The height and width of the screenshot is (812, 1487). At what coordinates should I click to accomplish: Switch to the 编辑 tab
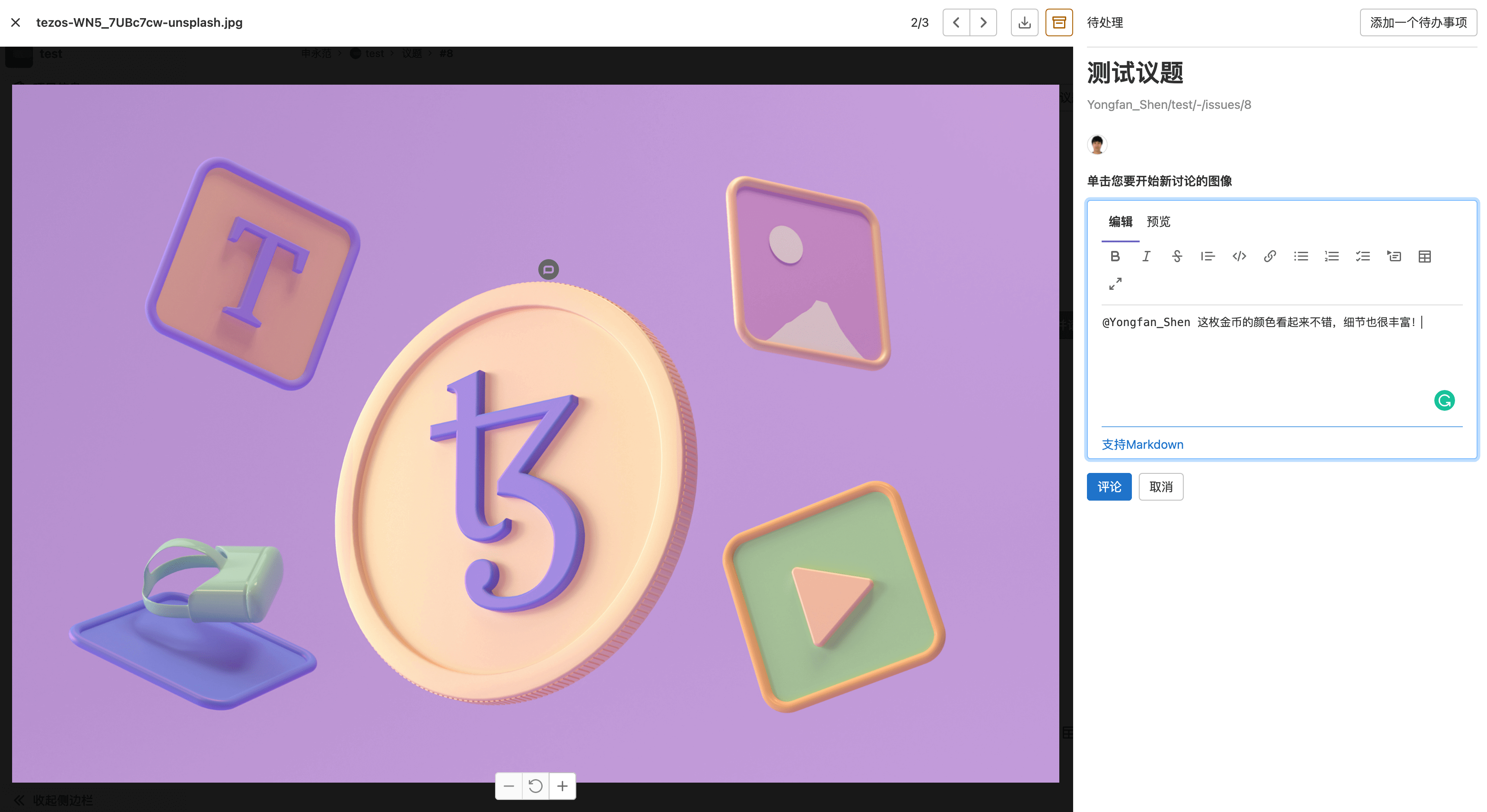[x=1121, y=222]
